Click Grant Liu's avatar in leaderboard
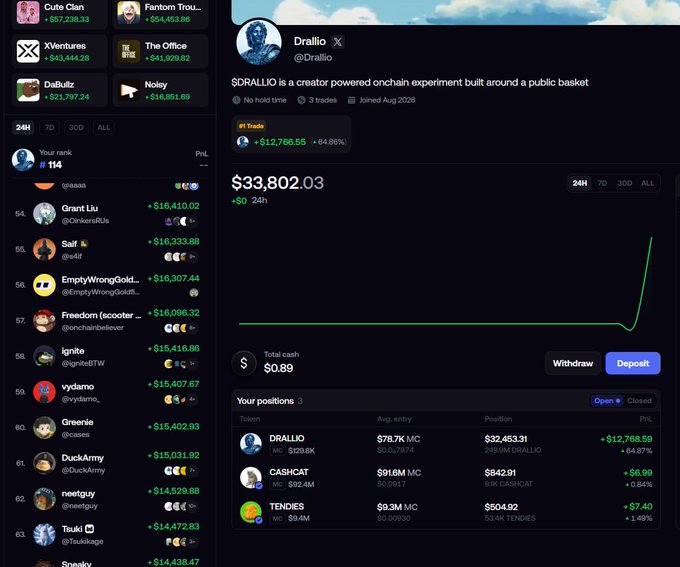Viewport: 680px width, 567px height. (44, 214)
